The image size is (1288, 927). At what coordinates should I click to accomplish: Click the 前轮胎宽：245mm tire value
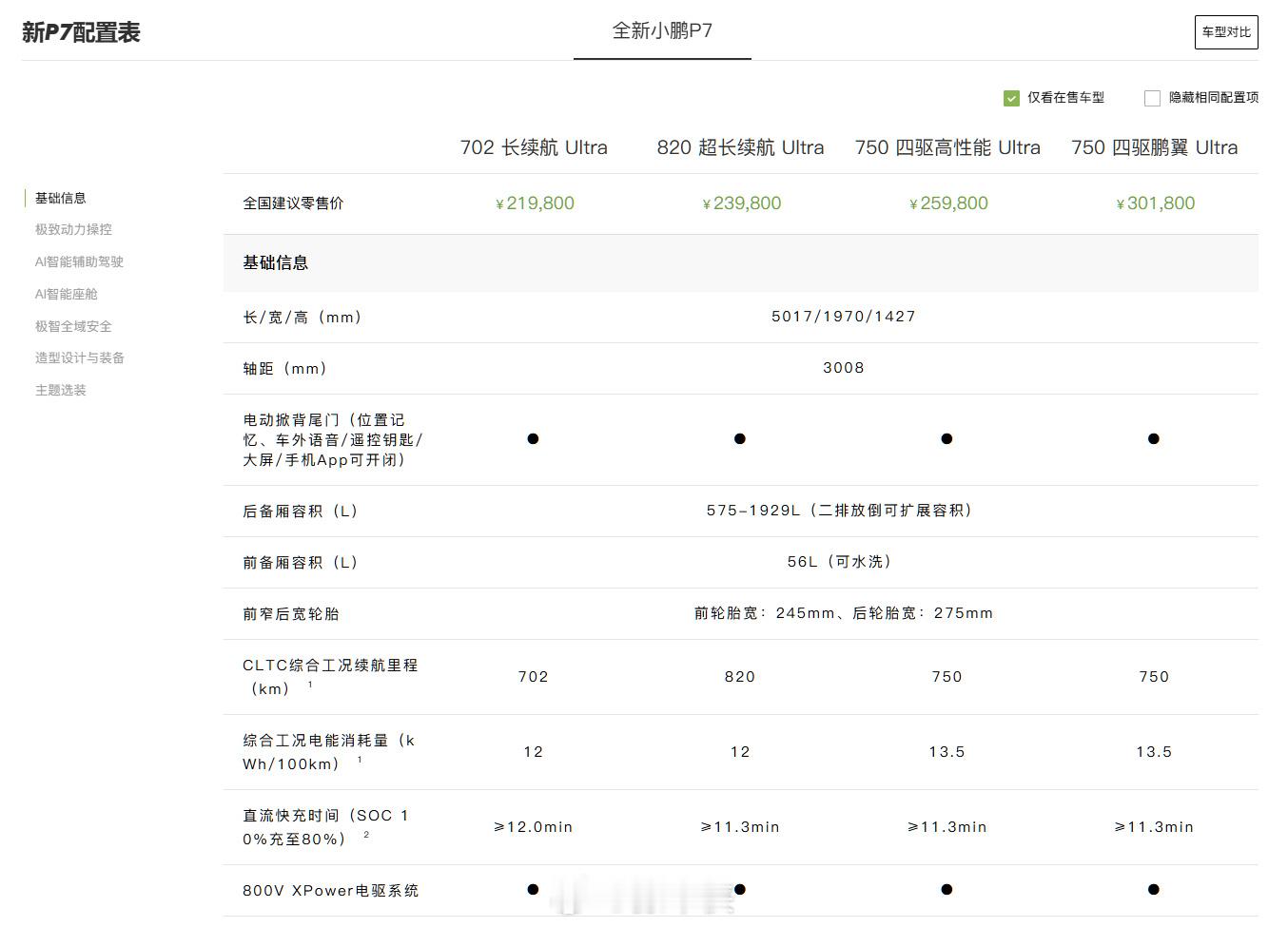(x=843, y=613)
